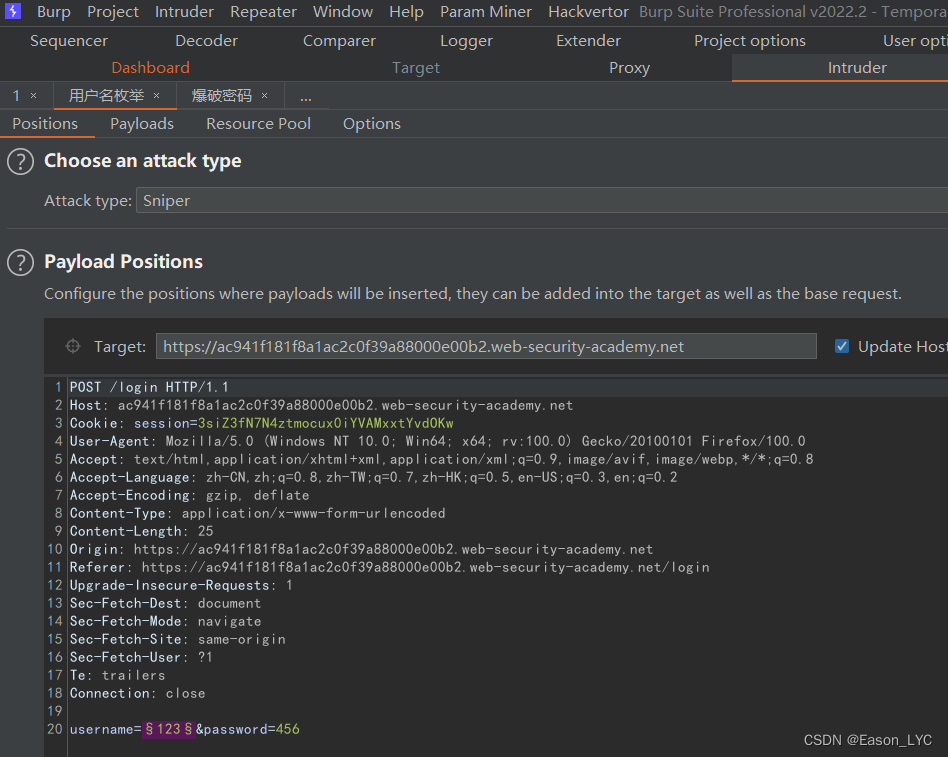Open the Intruder menu in menu bar

(184, 11)
